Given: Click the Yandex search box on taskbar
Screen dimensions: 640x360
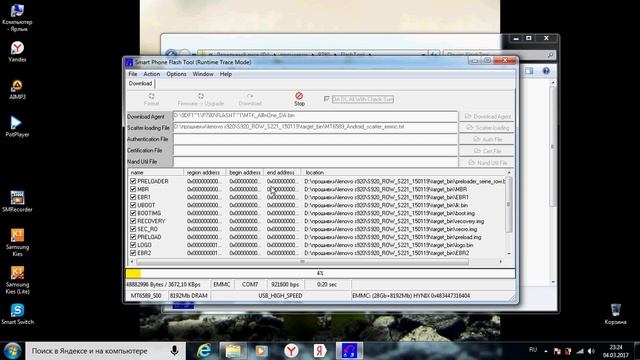Looking at the screenshot, I should pyautogui.click(x=105, y=351).
